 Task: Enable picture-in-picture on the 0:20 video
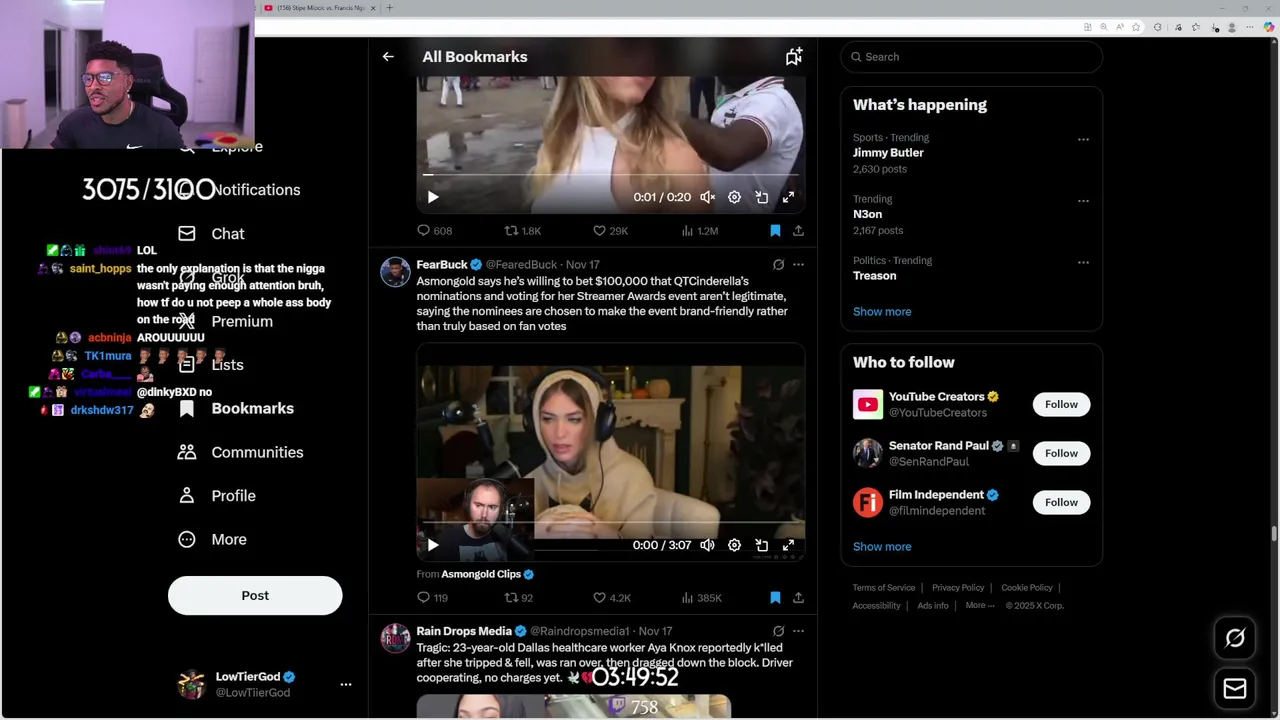click(x=761, y=198)
